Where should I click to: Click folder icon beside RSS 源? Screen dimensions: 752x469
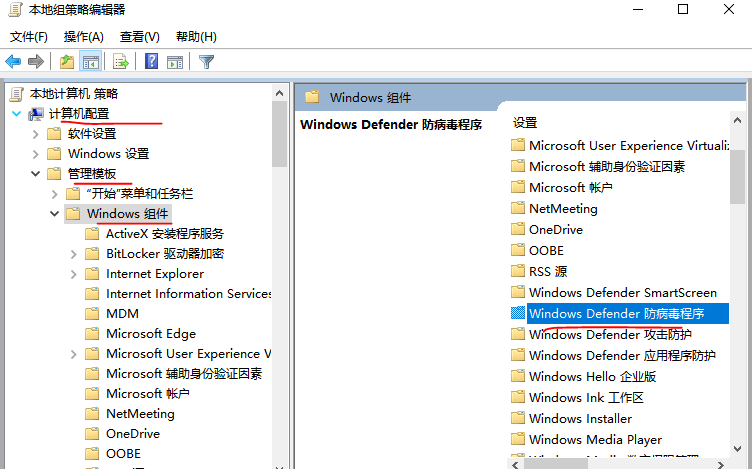[518, 271]
